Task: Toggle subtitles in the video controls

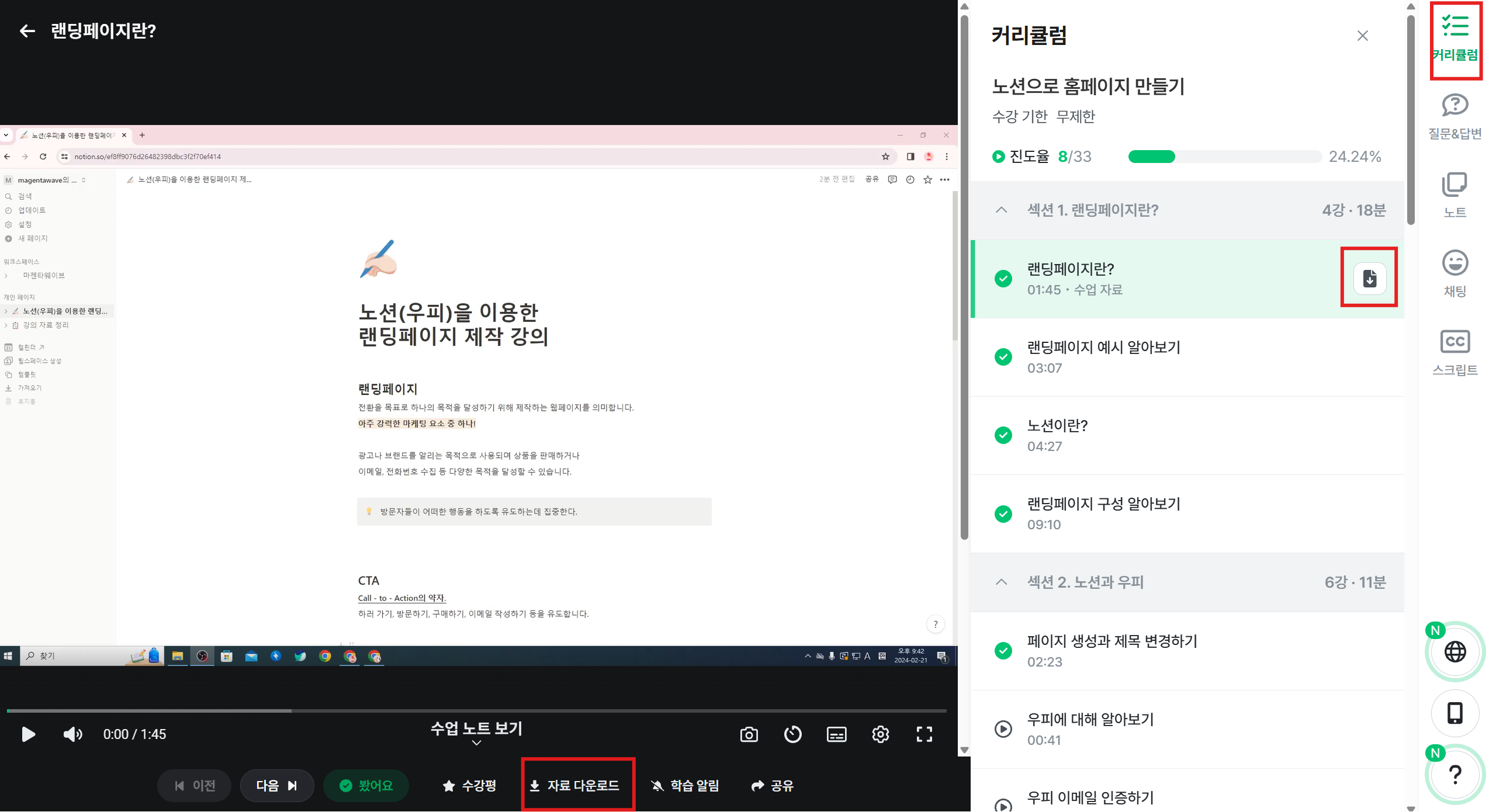Action: click(x=836, y=734)
